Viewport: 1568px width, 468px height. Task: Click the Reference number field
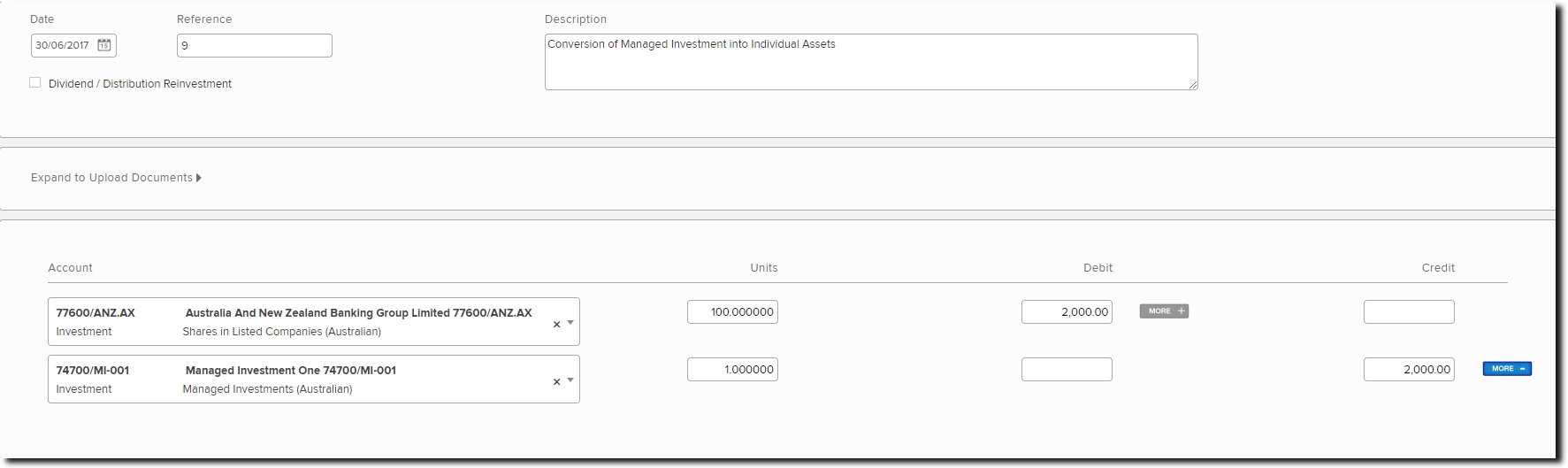(255, 46)
